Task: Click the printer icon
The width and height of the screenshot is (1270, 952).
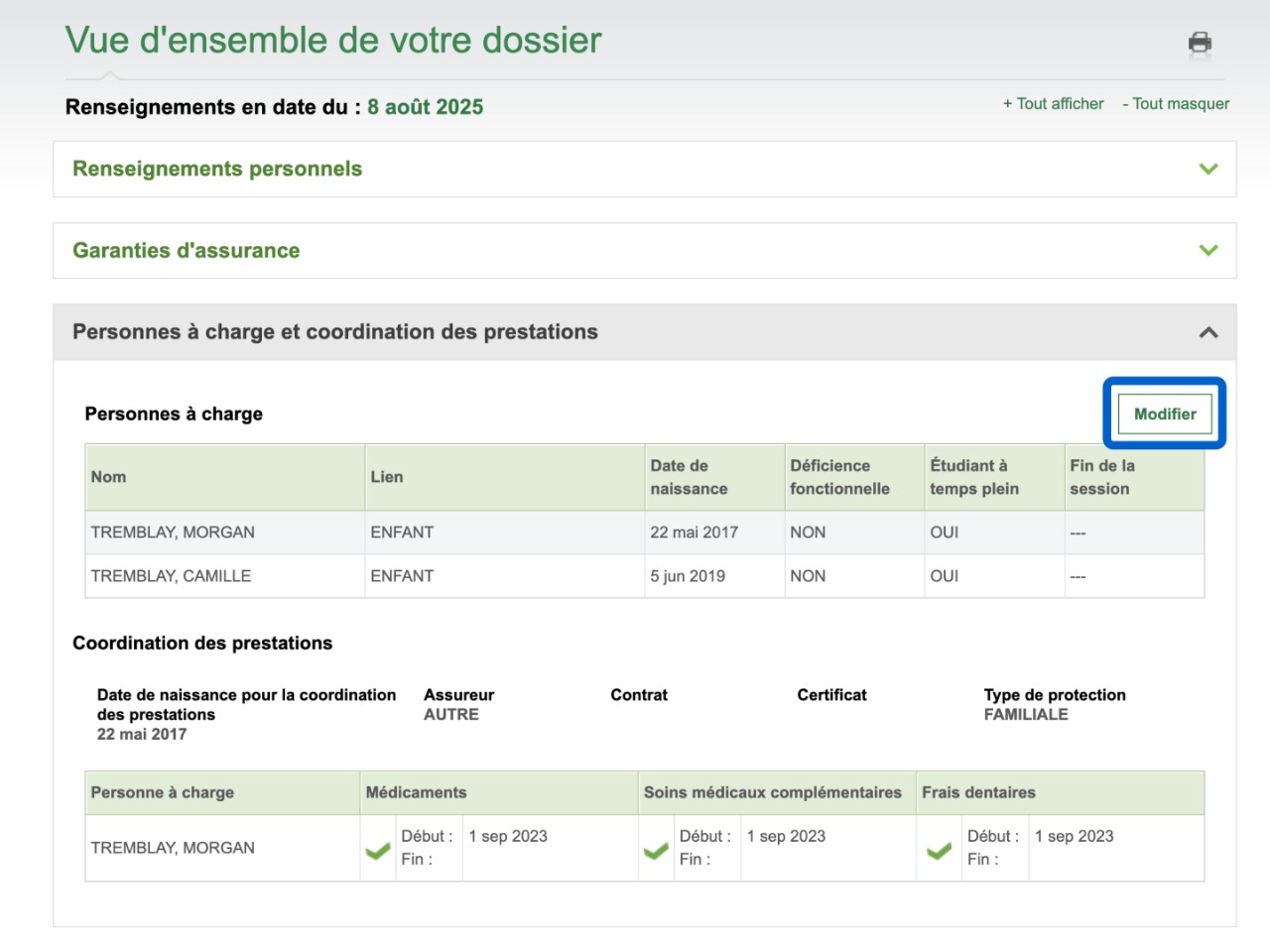Action: pos(1200,43)
